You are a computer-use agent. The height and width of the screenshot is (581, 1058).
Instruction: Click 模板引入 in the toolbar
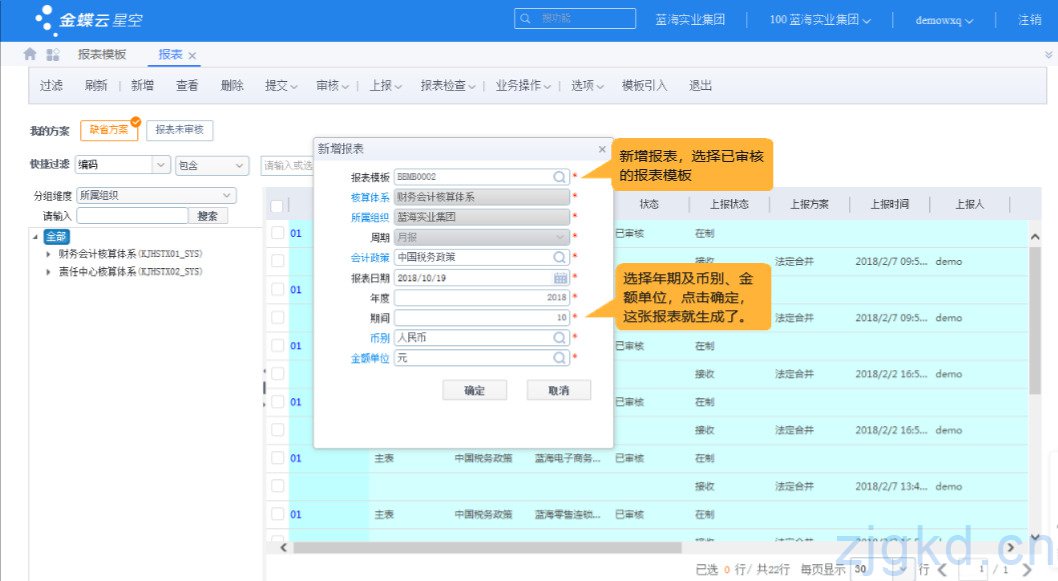click(x=644, y=86)
